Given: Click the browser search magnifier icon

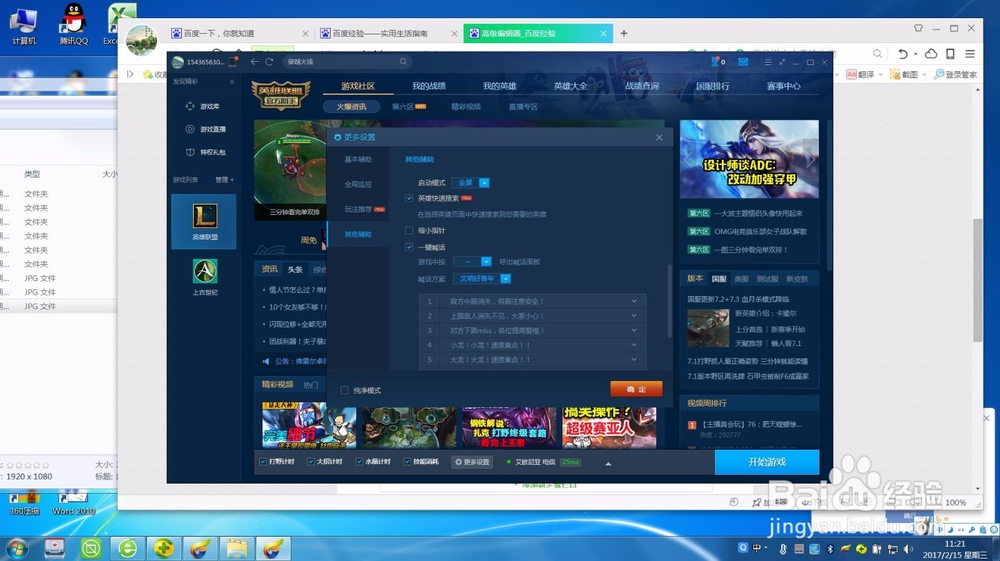Looking at the screenshot, I should click(878, 54).
